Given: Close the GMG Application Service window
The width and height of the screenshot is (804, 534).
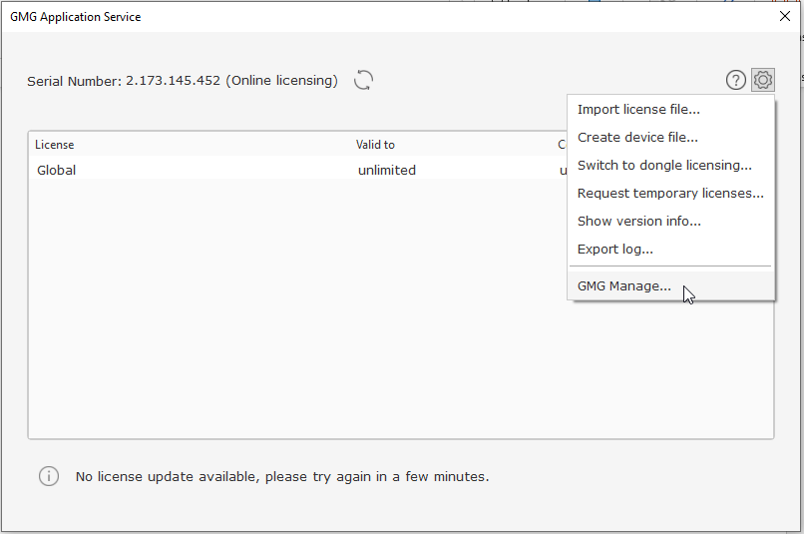Looking at the screenshot, I should tap(785, 16).
